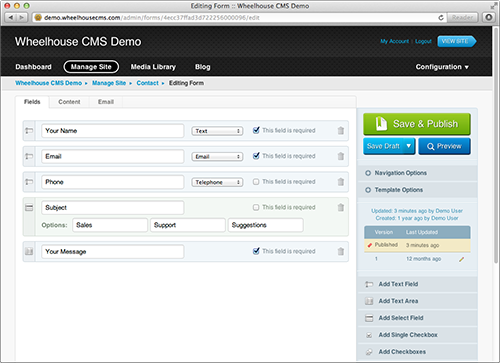Click the Phone label input
The height and width of the screenshot is (363, 500).
(113, 182)
